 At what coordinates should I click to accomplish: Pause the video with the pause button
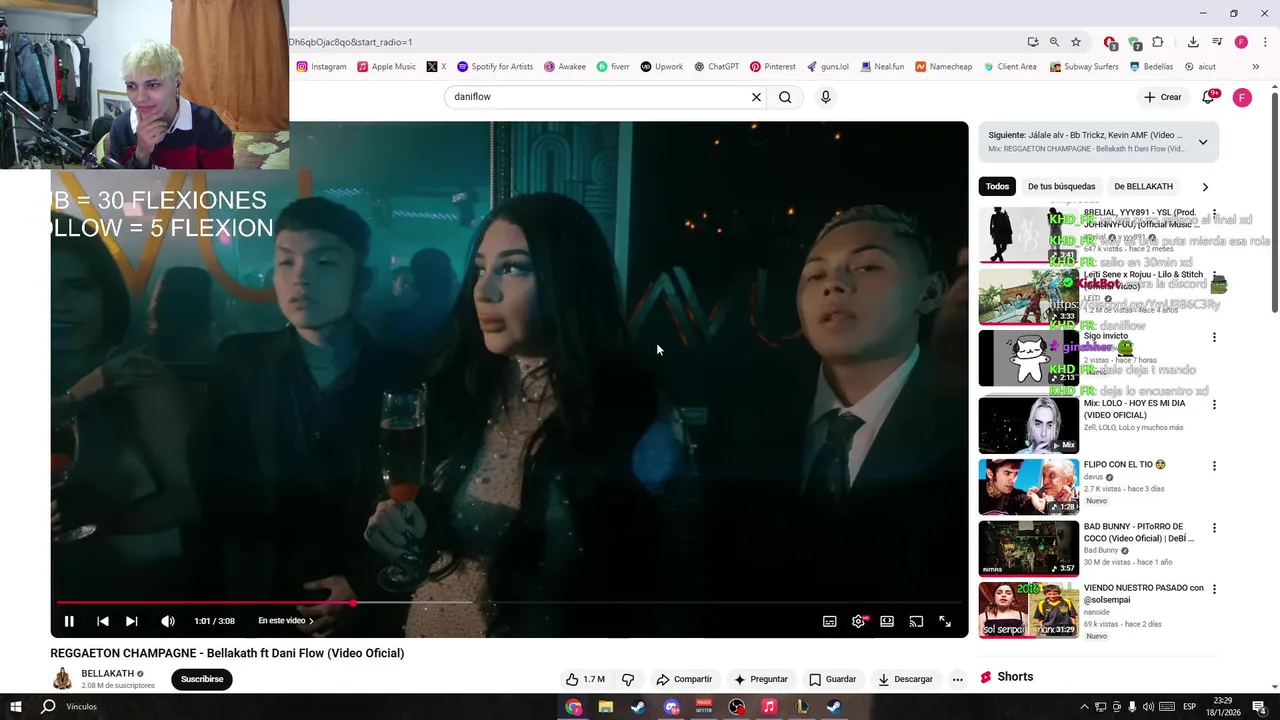[69, 621]
